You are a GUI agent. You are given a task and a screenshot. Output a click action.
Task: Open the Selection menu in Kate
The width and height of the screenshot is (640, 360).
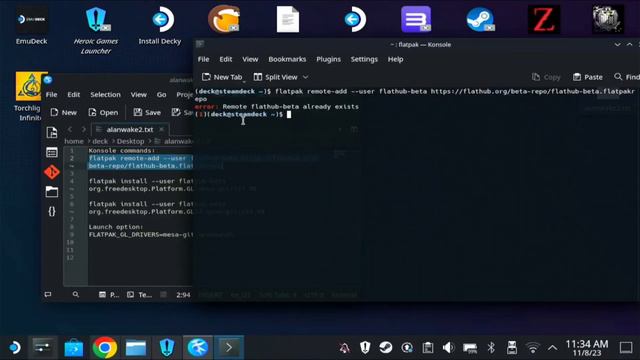click(x=105, y=94)
